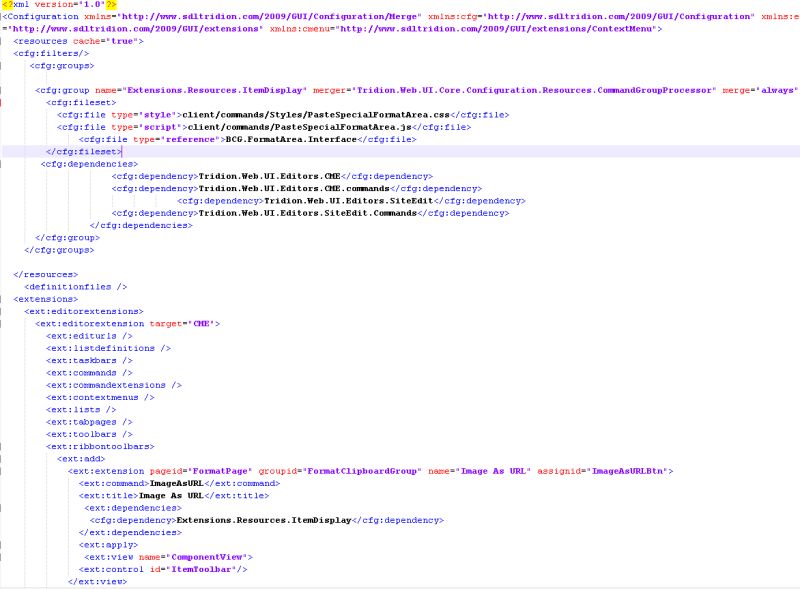Image resolution: width=800 pixels, height=589 pixels.
Task: Click the ext:title Image As URL line
Action: (173, 495)
